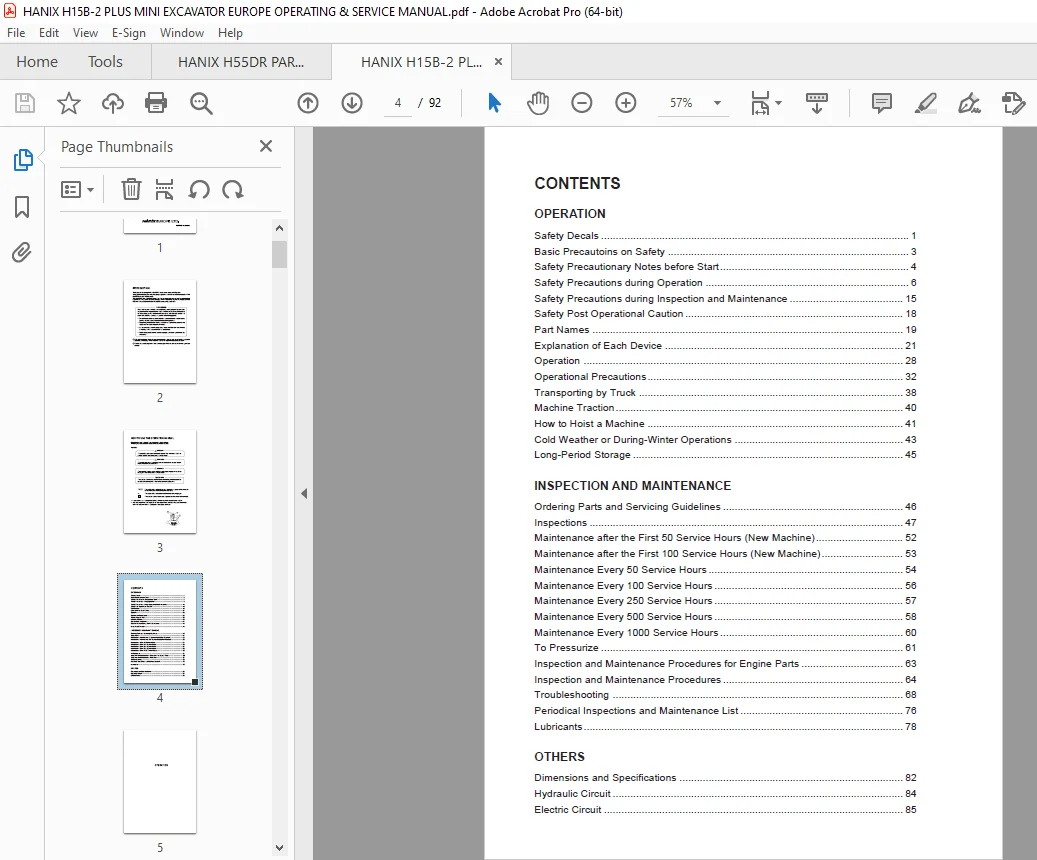The width and height of the screenshot is (1037, 860).
Task: Click the insert/extract pages icon
Action: click(164, 190)
